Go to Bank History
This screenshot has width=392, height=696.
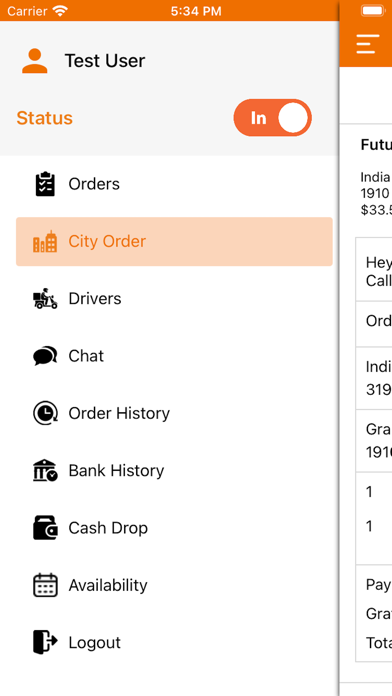click(174, 471)
